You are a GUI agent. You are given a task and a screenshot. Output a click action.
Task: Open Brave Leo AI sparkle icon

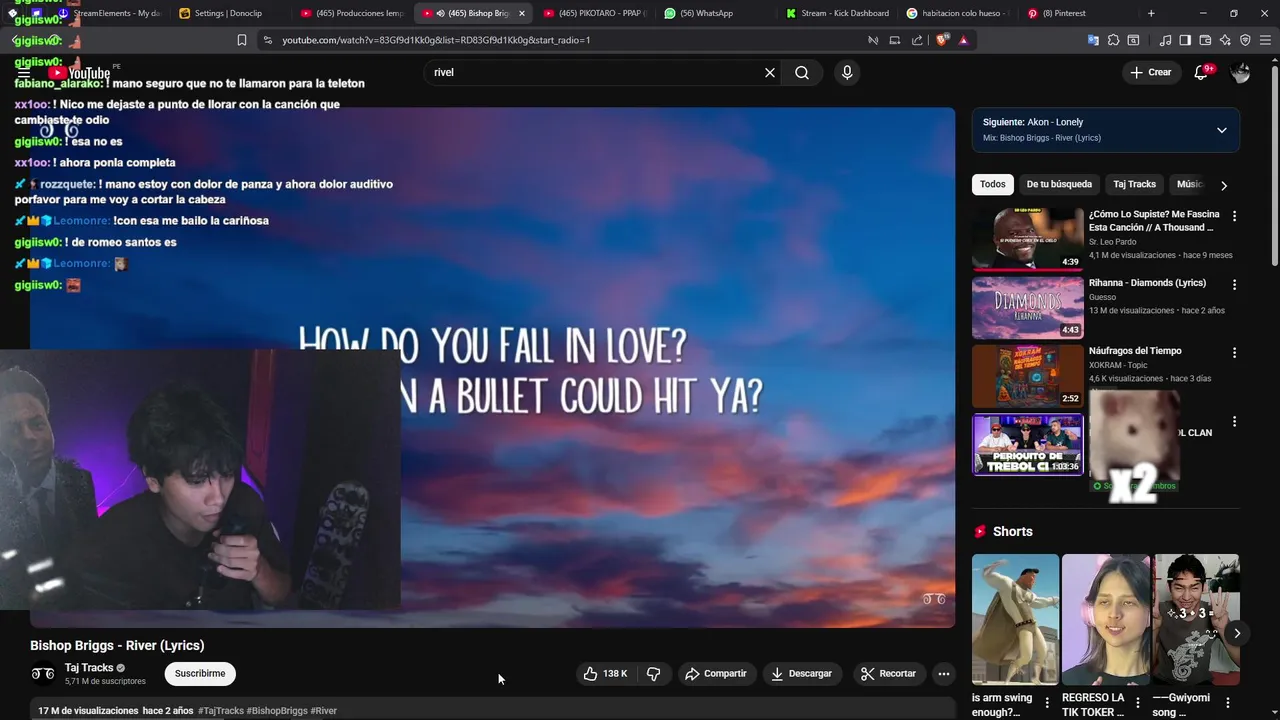point(1225,40)
